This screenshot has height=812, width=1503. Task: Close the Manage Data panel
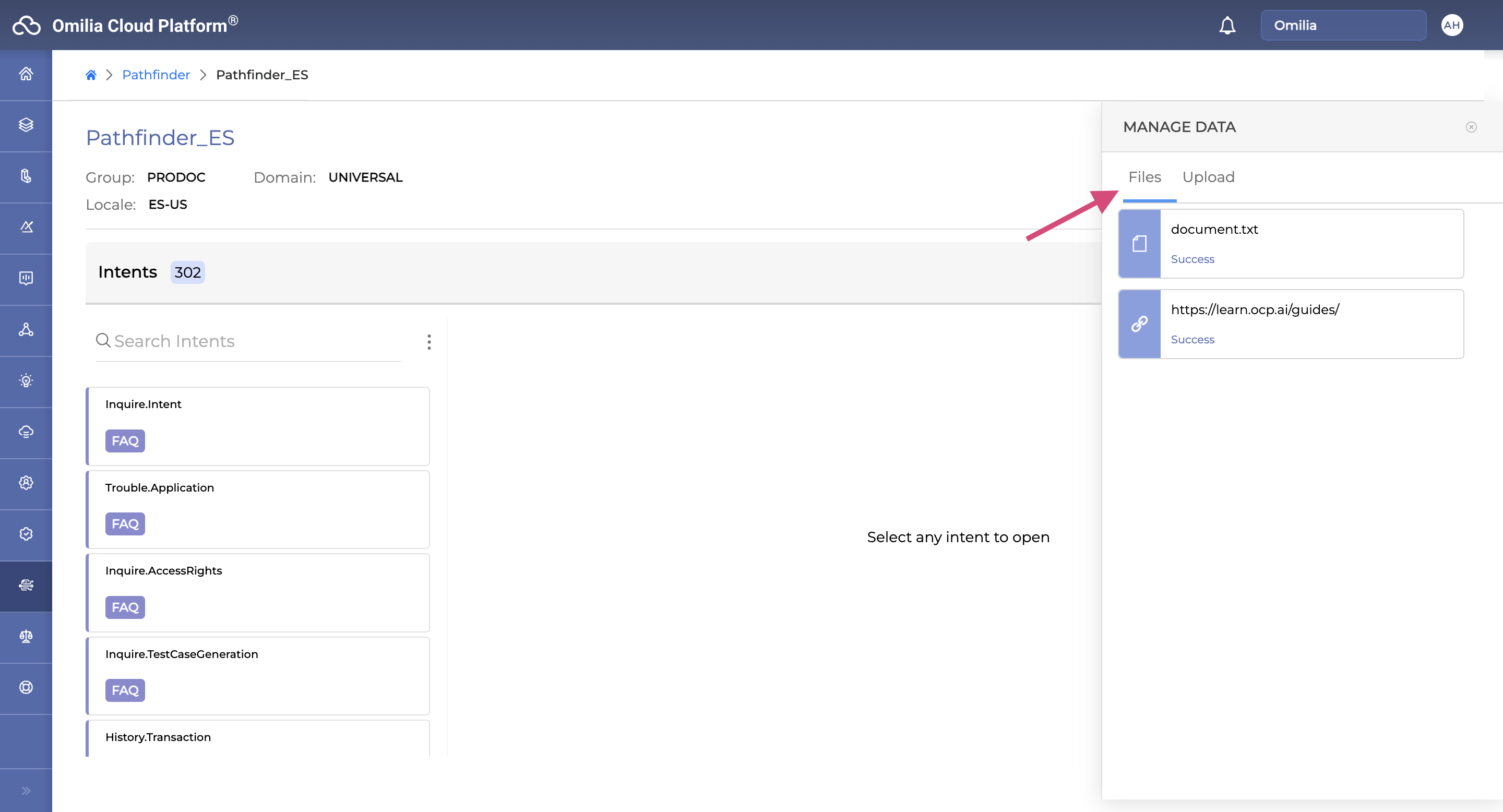[x=1471, y=127]
